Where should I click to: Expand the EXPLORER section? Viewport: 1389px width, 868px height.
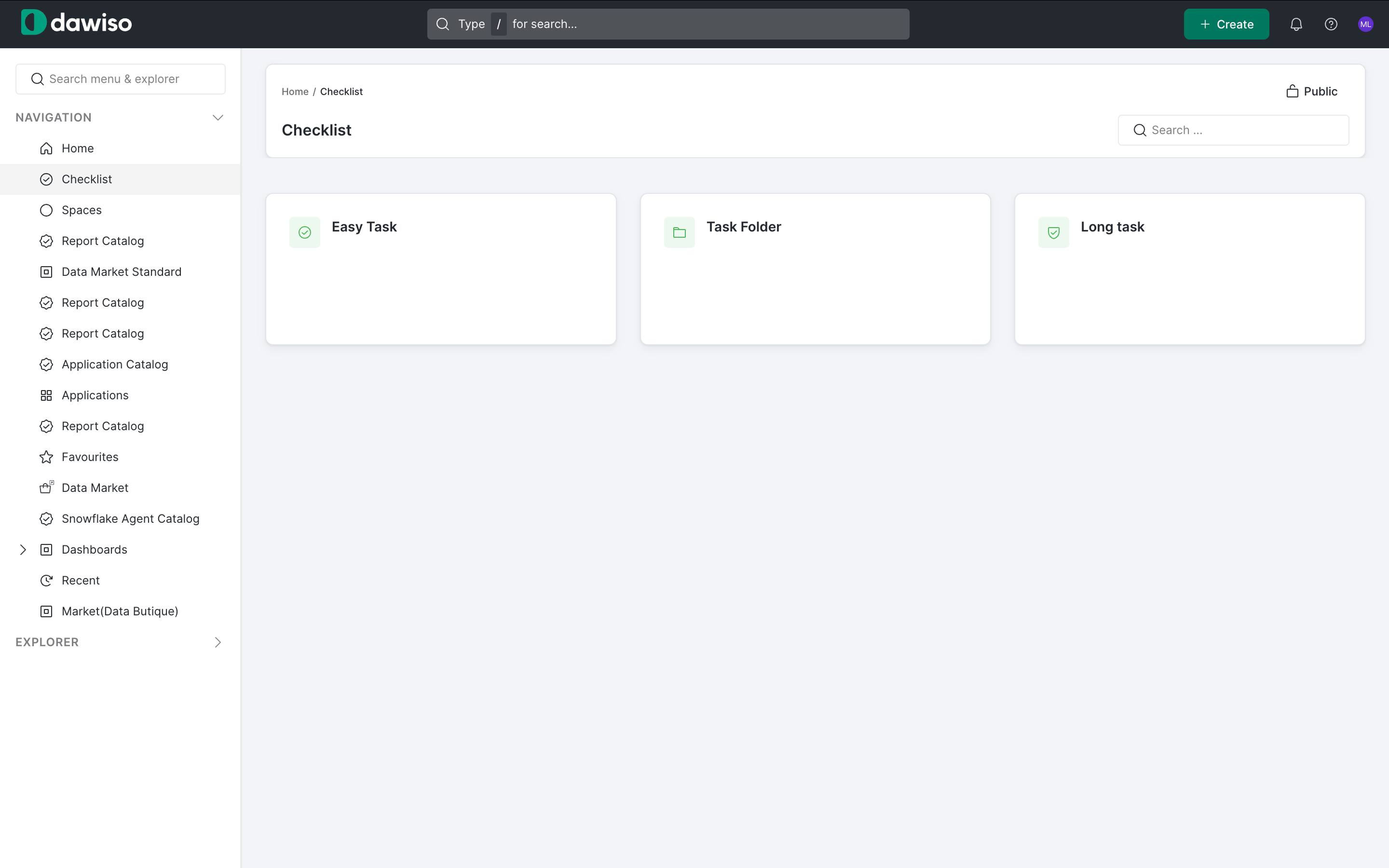[x=218, y=642]
